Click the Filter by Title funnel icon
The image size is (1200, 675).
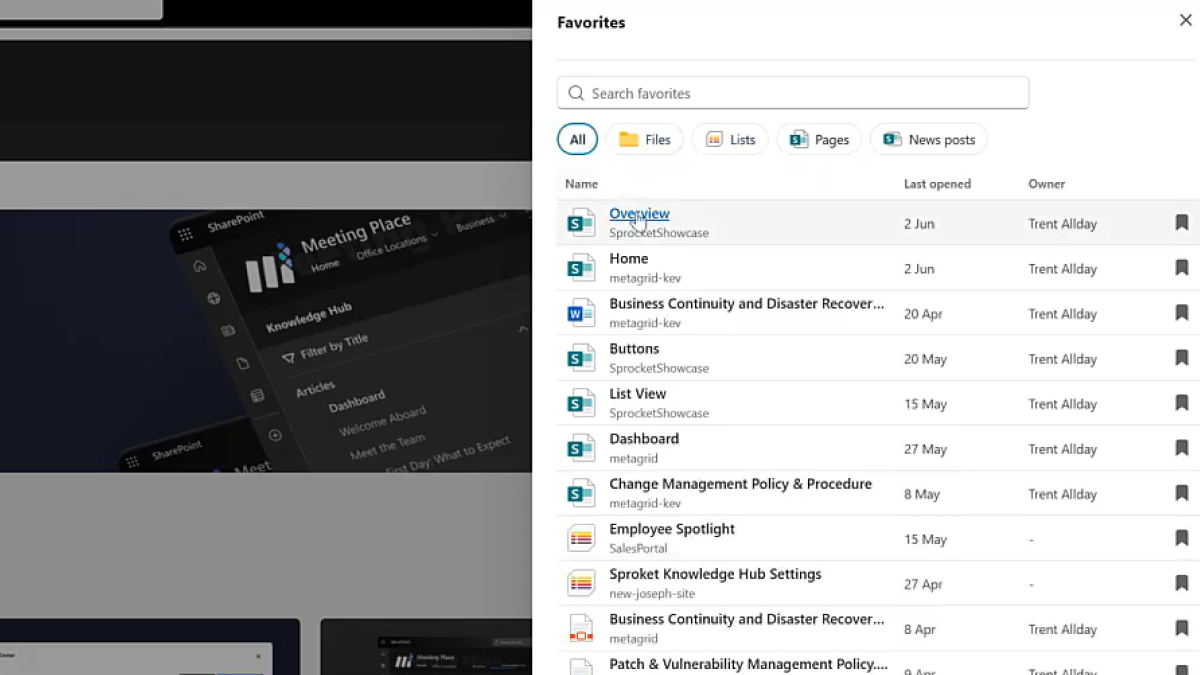(288, 357)
